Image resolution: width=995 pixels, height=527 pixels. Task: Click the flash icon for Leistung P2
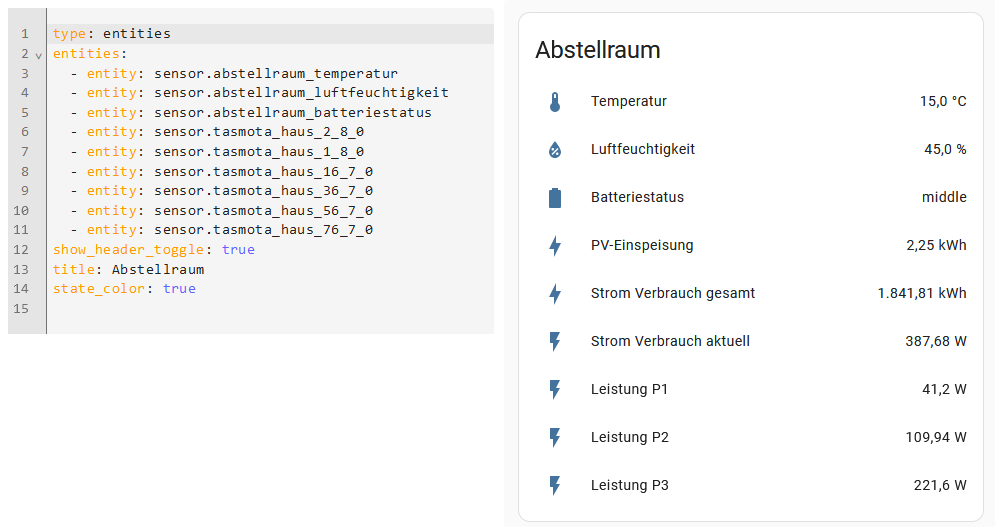(x=555, y=438)
